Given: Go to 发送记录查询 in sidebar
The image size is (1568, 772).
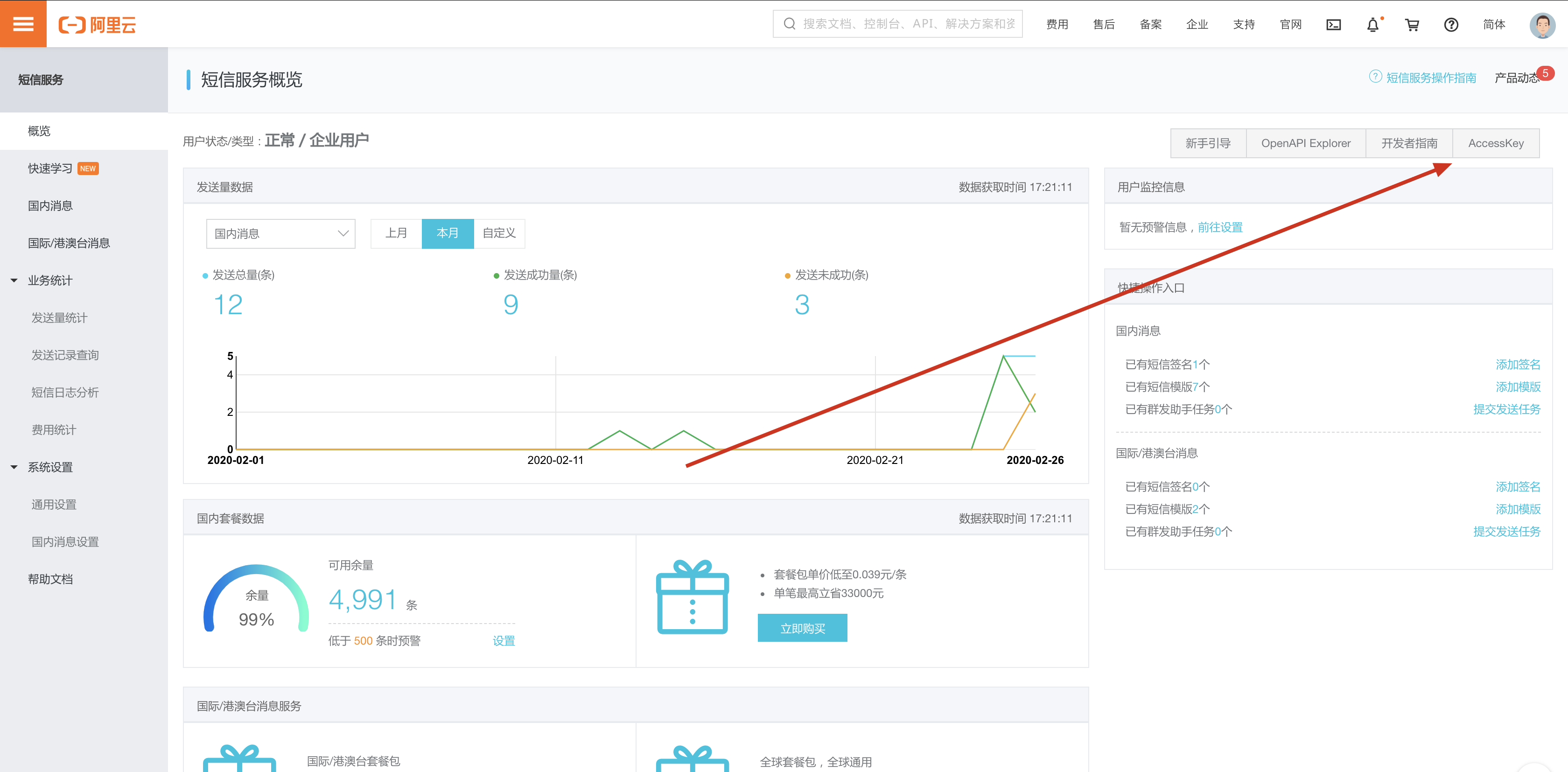Looking at the screenshot, I should [65, 355].
